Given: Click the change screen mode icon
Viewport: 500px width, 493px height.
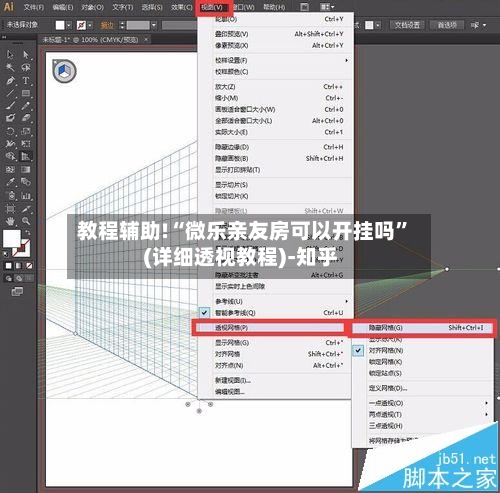Looking at the screenshot, I should 17,292.
